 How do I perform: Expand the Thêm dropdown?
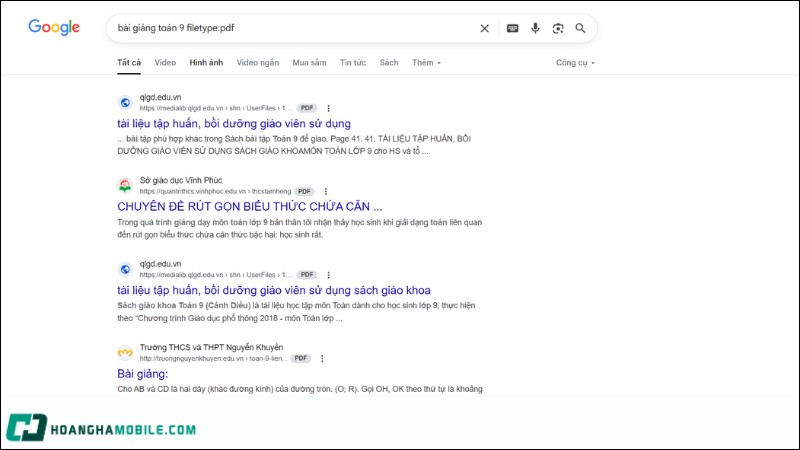point(427,62)
